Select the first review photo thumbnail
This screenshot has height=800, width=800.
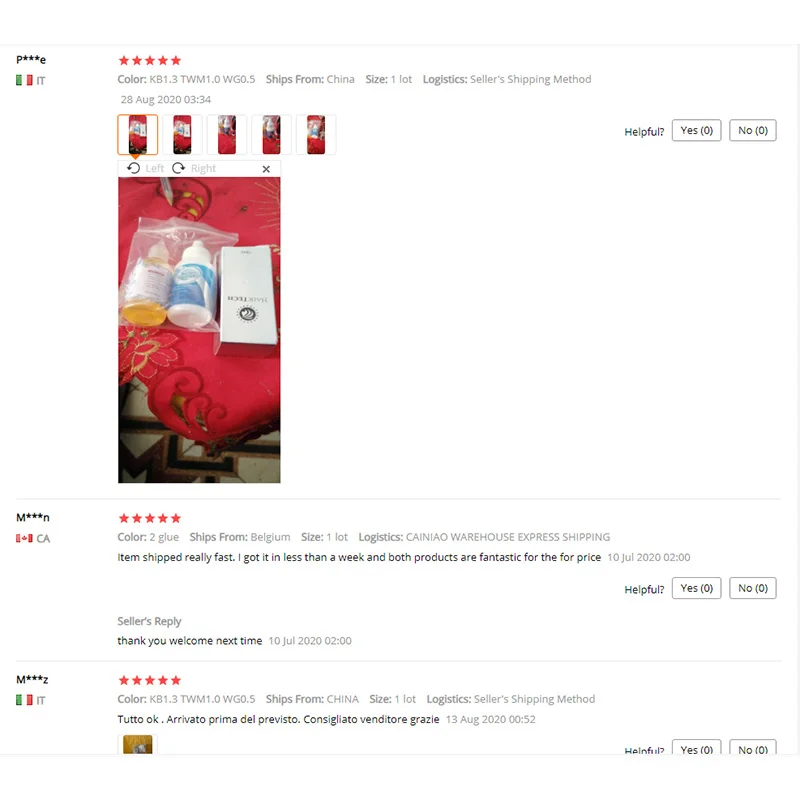pos(138,135)
